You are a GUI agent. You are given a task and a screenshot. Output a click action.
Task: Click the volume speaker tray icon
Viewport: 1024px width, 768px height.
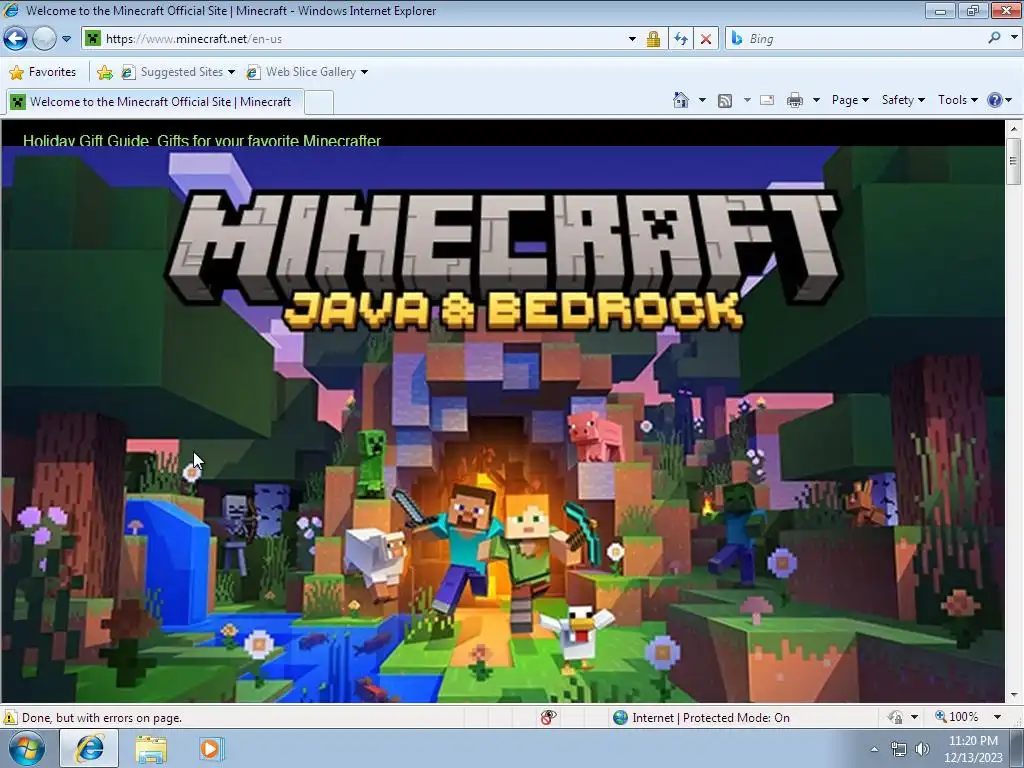tap(922, 749)
